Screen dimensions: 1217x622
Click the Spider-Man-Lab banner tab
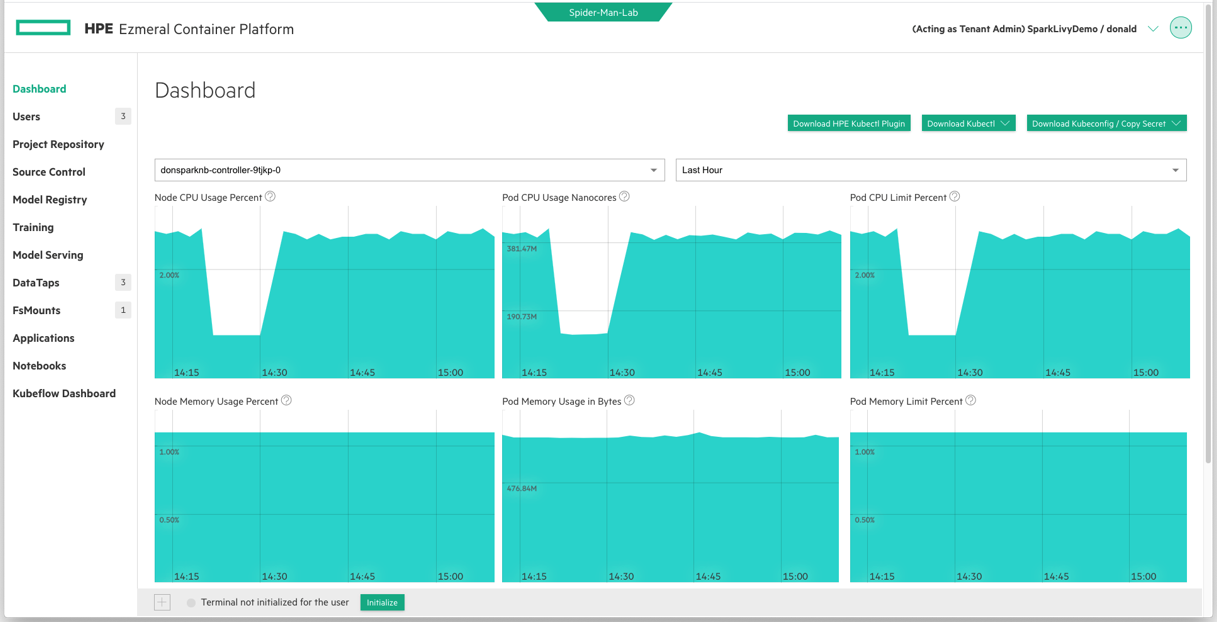pos(603,12)
